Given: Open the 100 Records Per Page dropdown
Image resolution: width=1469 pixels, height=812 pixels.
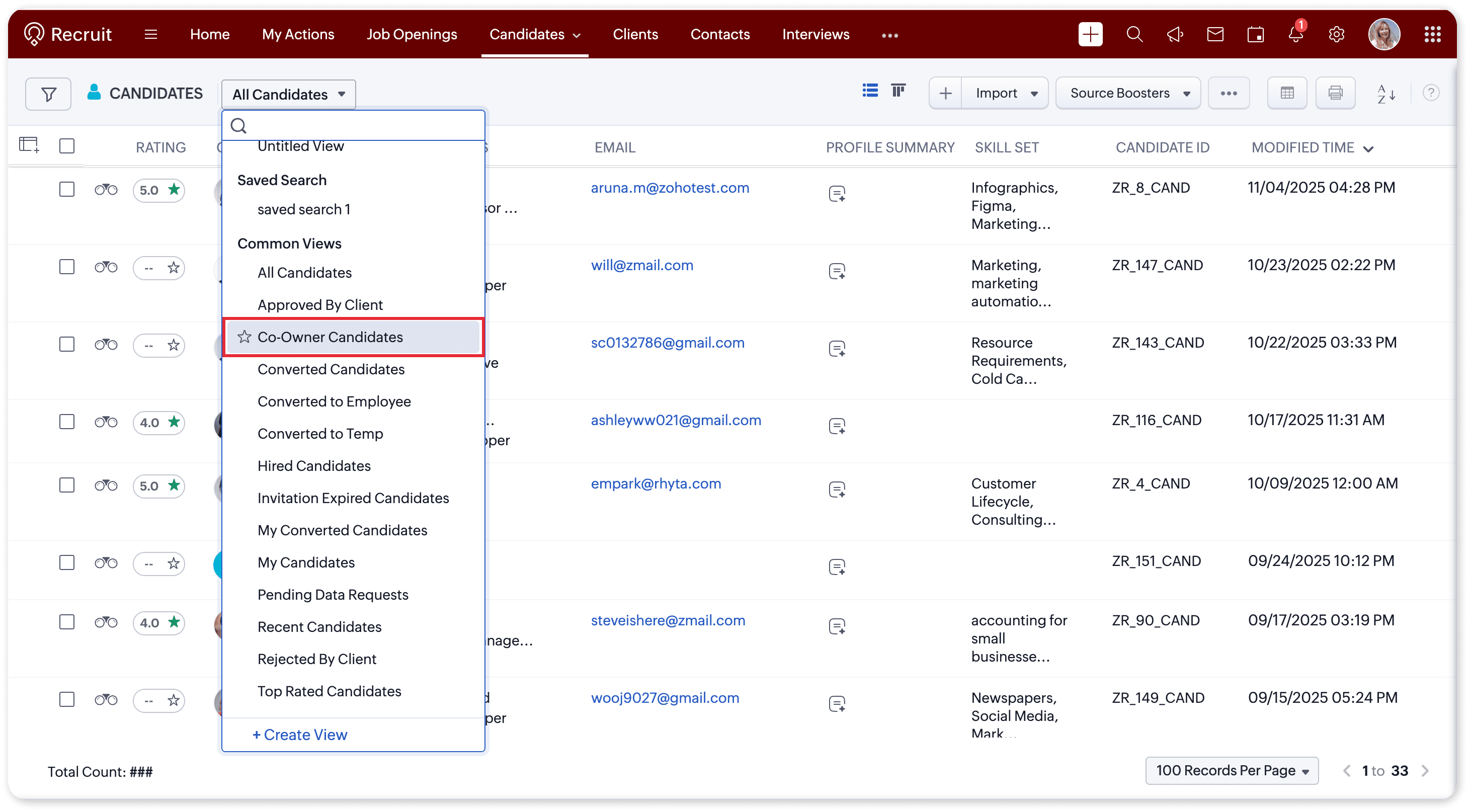Looking at the screenshot, I should tap(1231, 770).
